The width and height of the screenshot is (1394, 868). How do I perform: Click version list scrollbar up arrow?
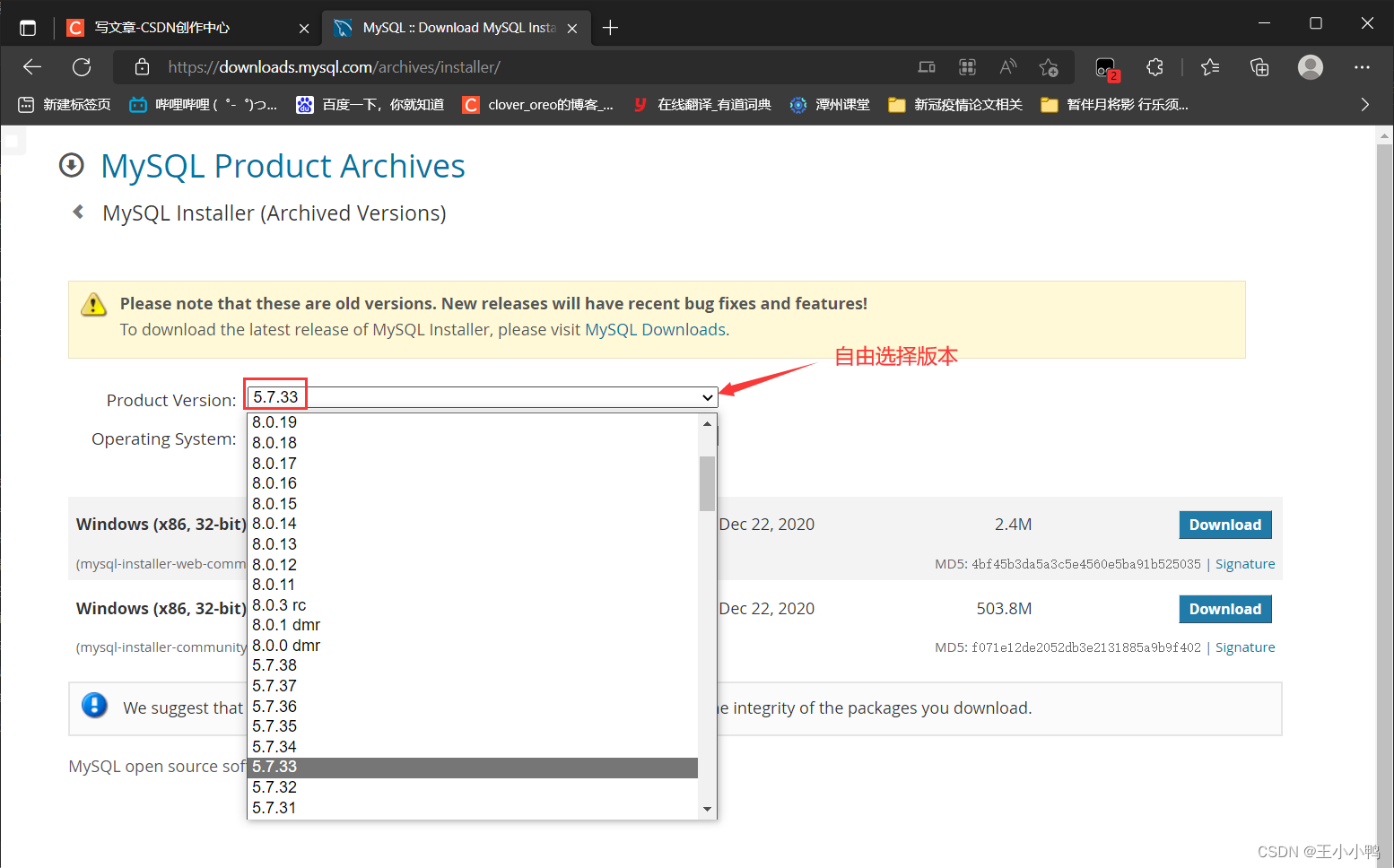click(x=707, y=423)
